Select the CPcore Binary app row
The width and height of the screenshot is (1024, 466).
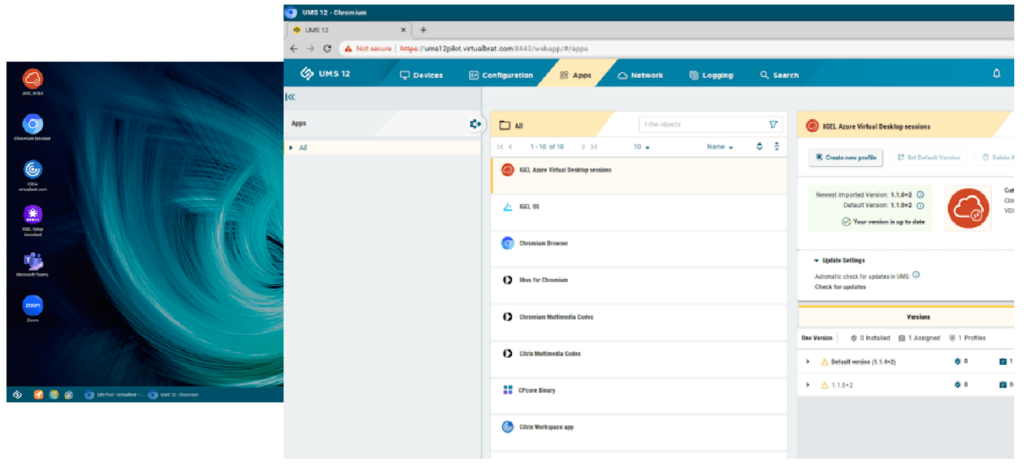coord(639,396)
